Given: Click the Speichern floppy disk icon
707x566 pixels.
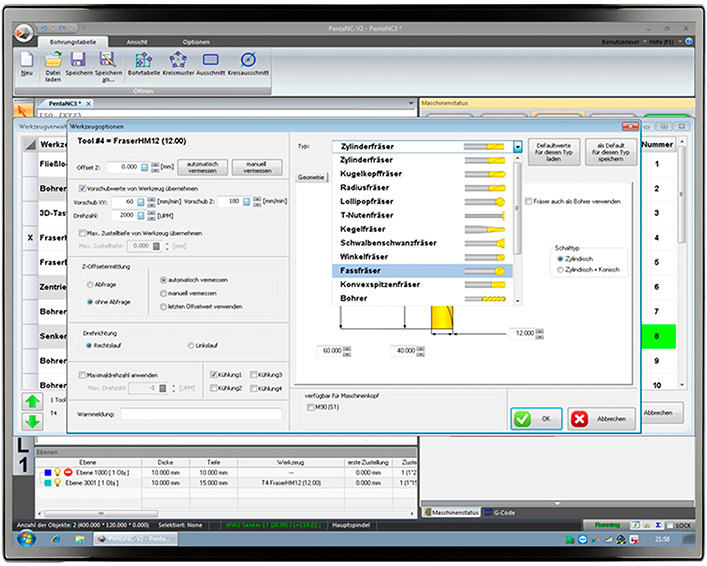Looking at the screenshot, I should [78, 60].
